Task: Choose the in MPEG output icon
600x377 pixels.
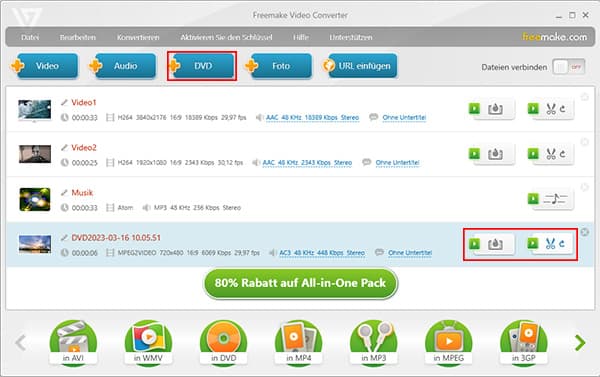Action: (x=448, y=343)
